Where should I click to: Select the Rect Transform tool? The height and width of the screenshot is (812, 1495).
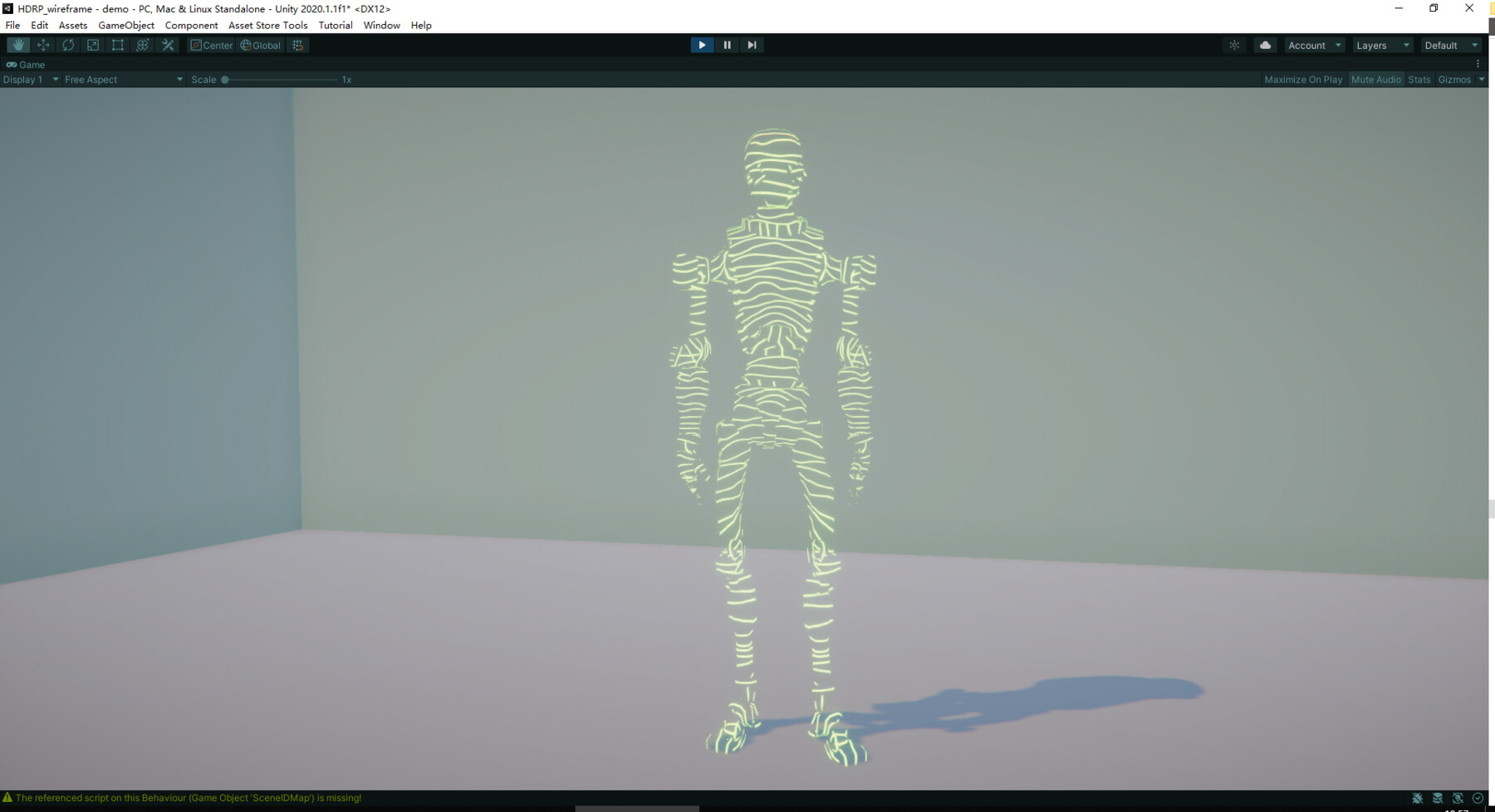tap(117, 45)
